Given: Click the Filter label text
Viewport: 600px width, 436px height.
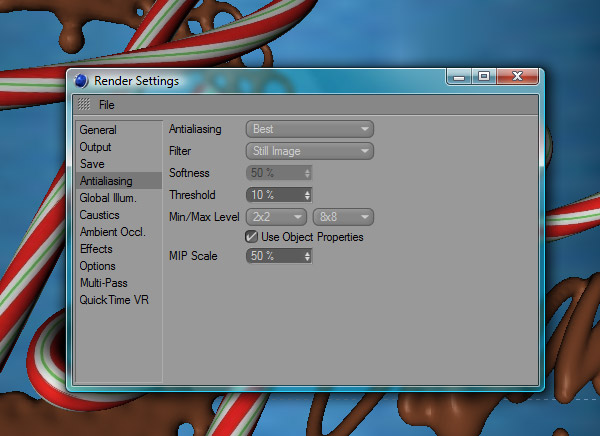Looking at the screenshot, I should [x=180, y=151].
